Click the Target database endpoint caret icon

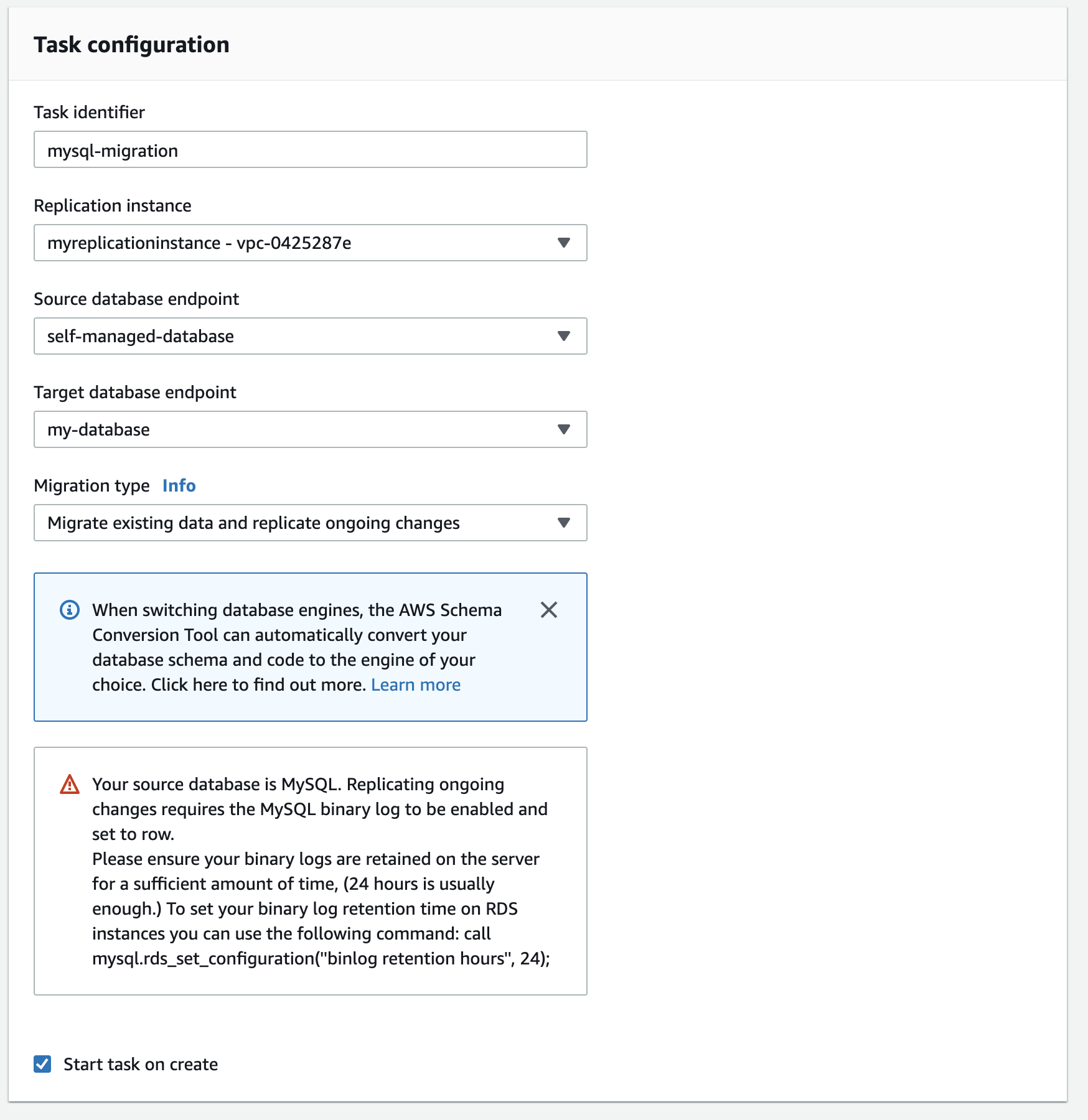pos(564,429)
